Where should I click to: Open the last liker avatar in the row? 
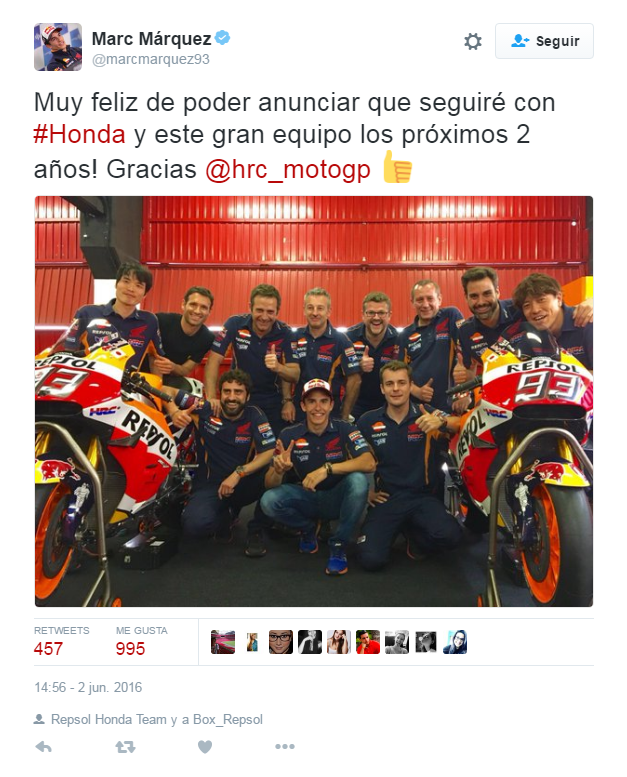click(455, 642)
